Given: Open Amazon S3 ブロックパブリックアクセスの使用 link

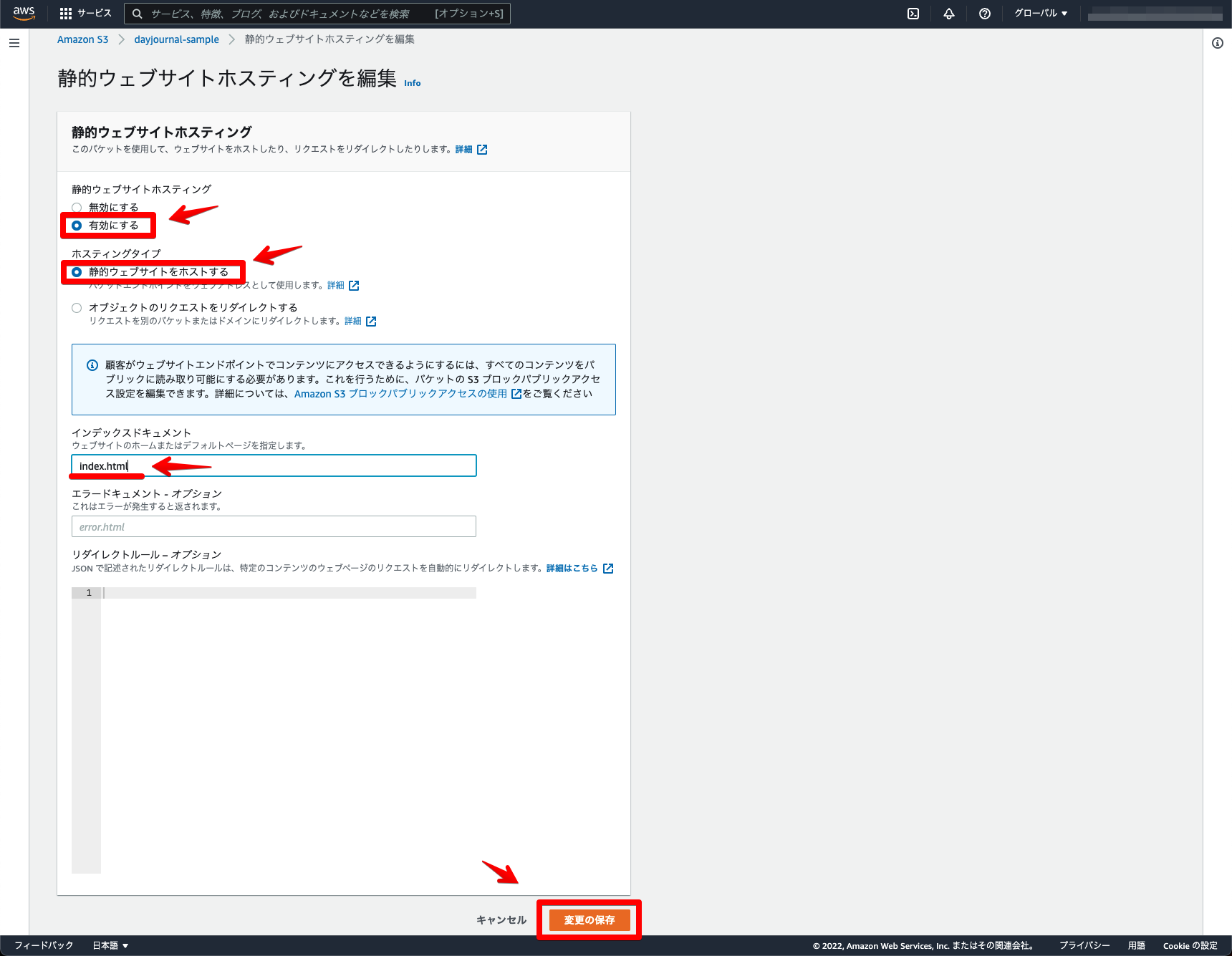Looking at the screenshot, I should tap(400, 394).
